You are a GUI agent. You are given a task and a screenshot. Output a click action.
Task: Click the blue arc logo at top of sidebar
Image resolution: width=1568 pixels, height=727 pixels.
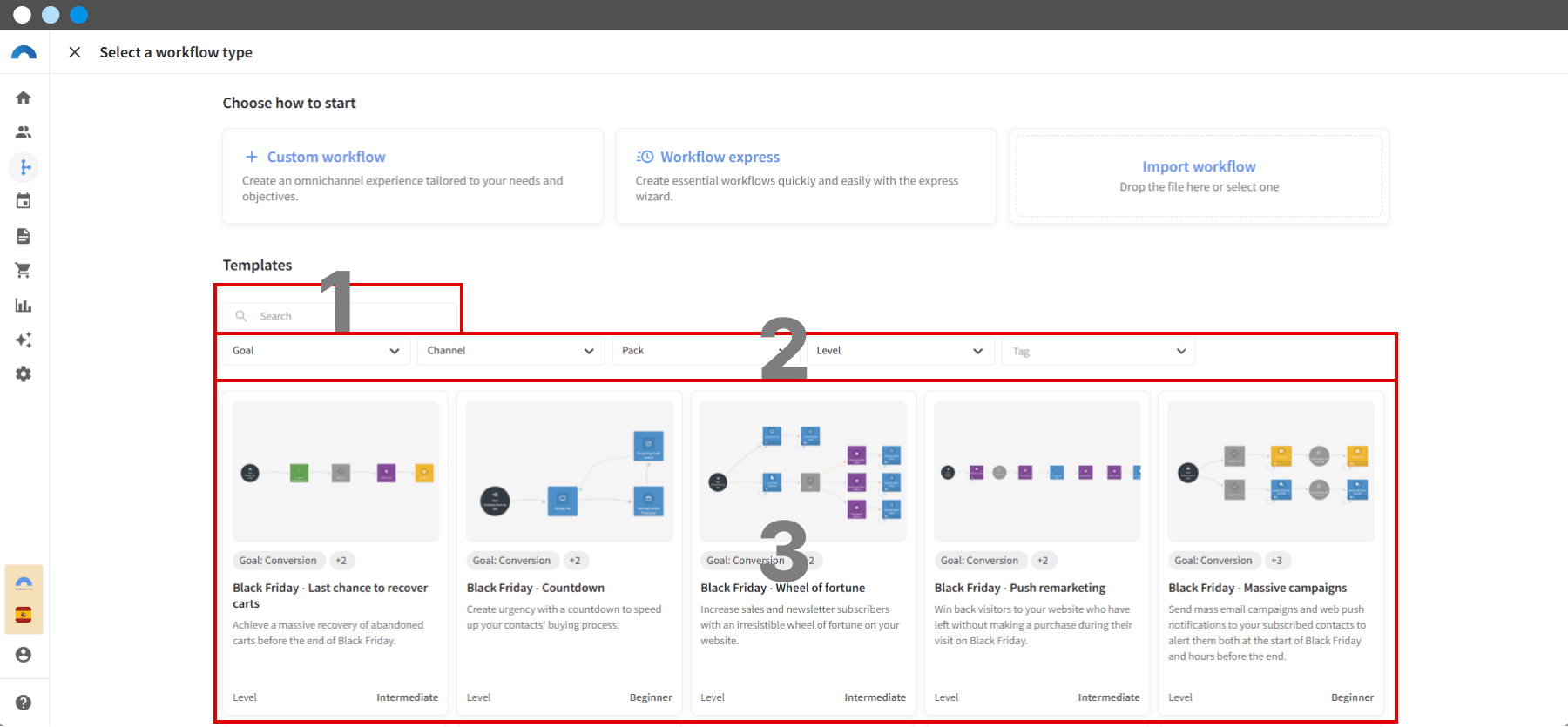(x=24, y=52)
